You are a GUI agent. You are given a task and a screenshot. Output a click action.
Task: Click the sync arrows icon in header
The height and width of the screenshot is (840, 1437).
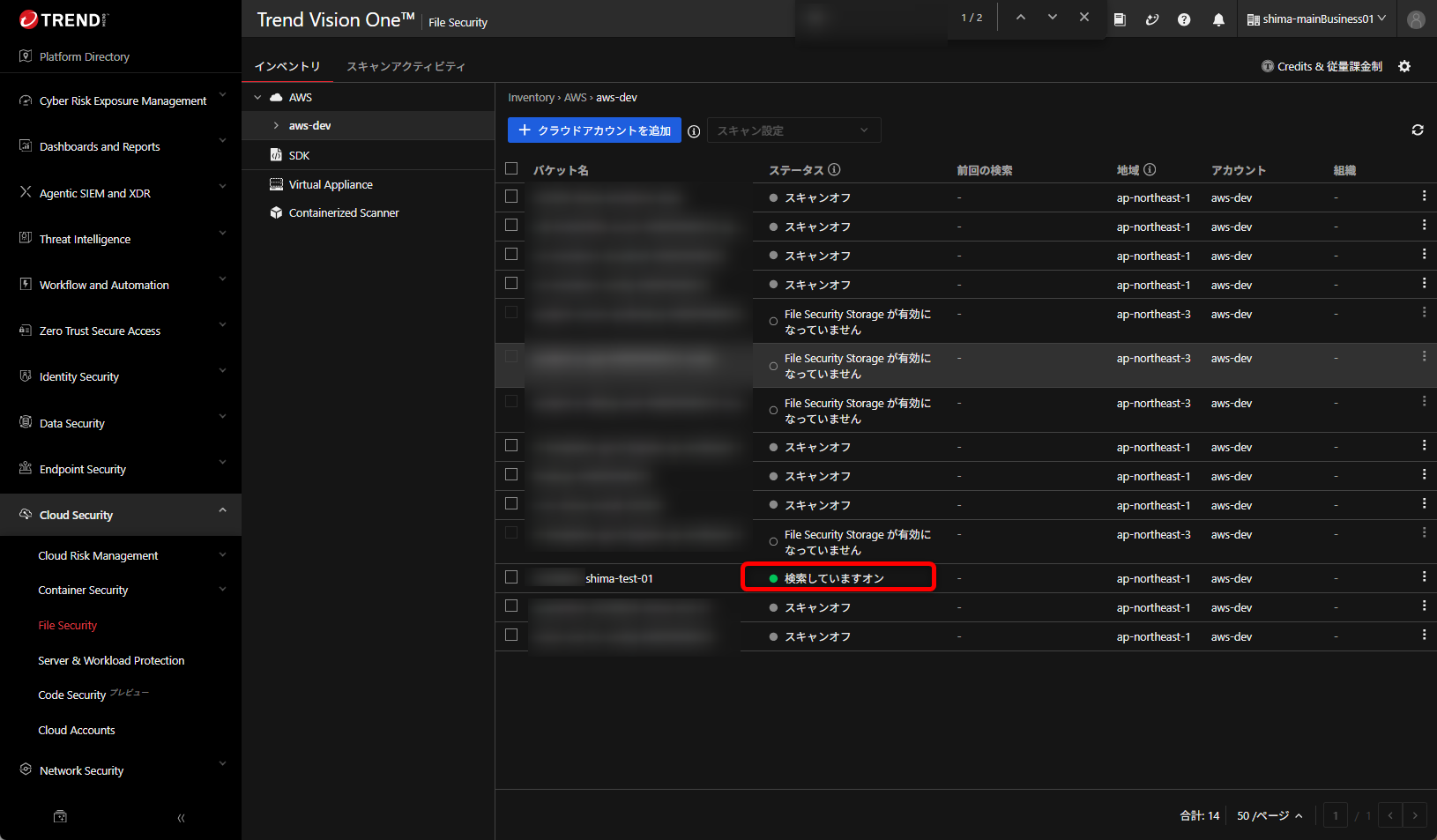1151,19
